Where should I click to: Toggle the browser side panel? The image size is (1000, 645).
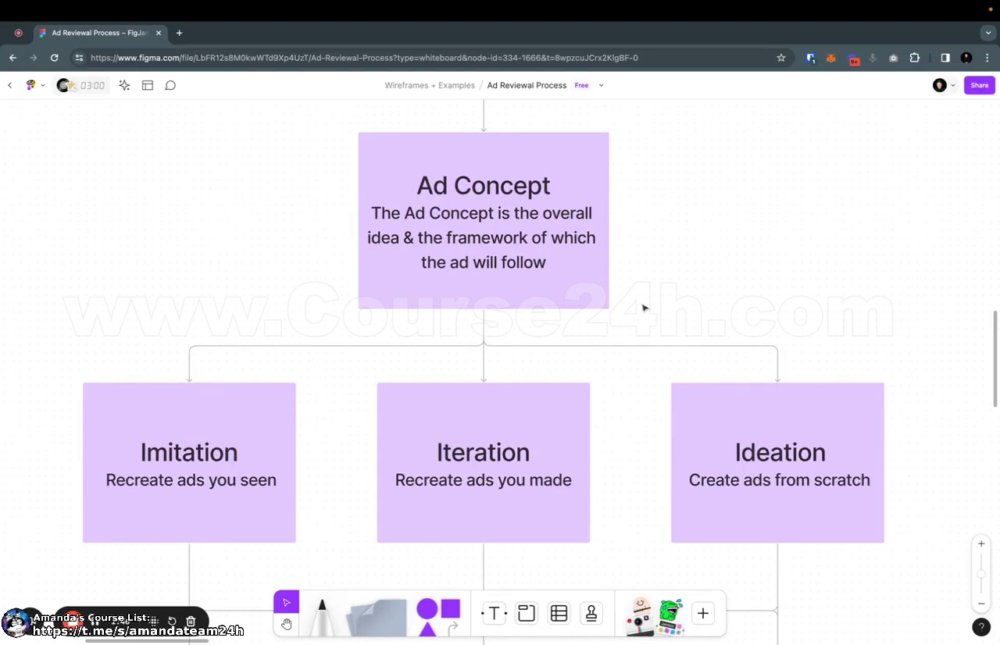click(945, 58)
